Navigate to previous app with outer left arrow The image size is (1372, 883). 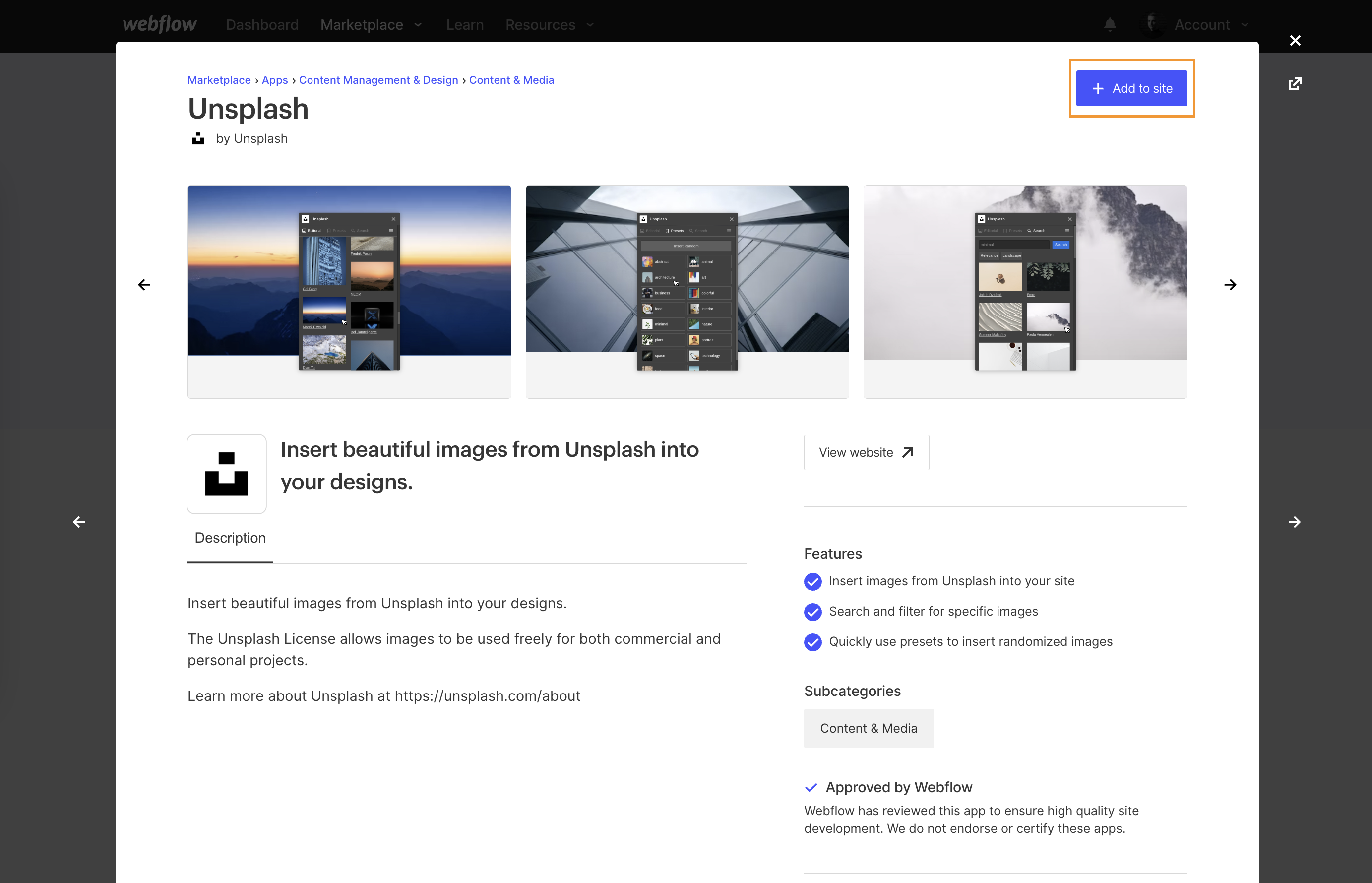click(78, 522)
